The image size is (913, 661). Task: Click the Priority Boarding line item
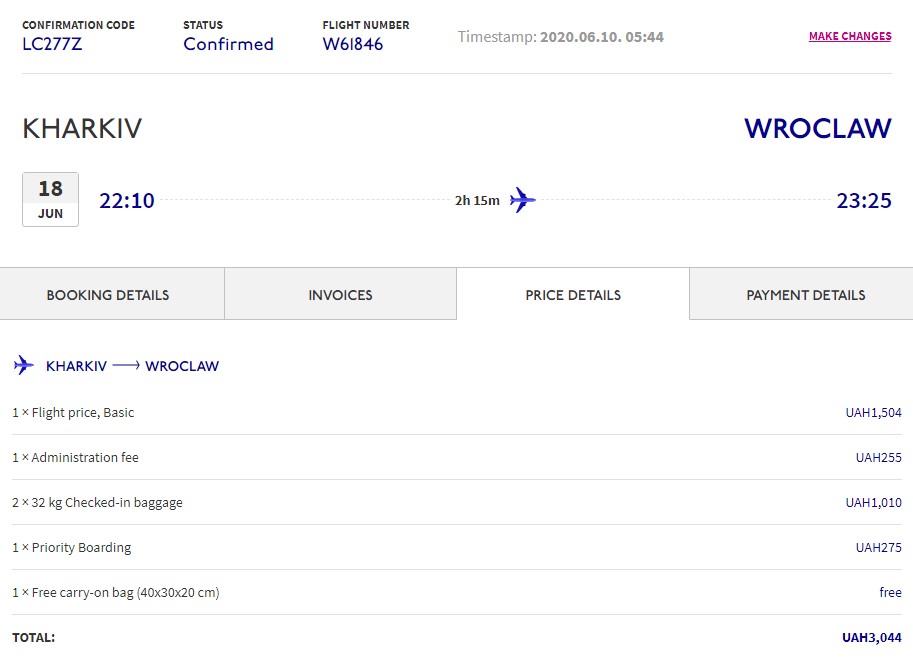tap(72, 548)
